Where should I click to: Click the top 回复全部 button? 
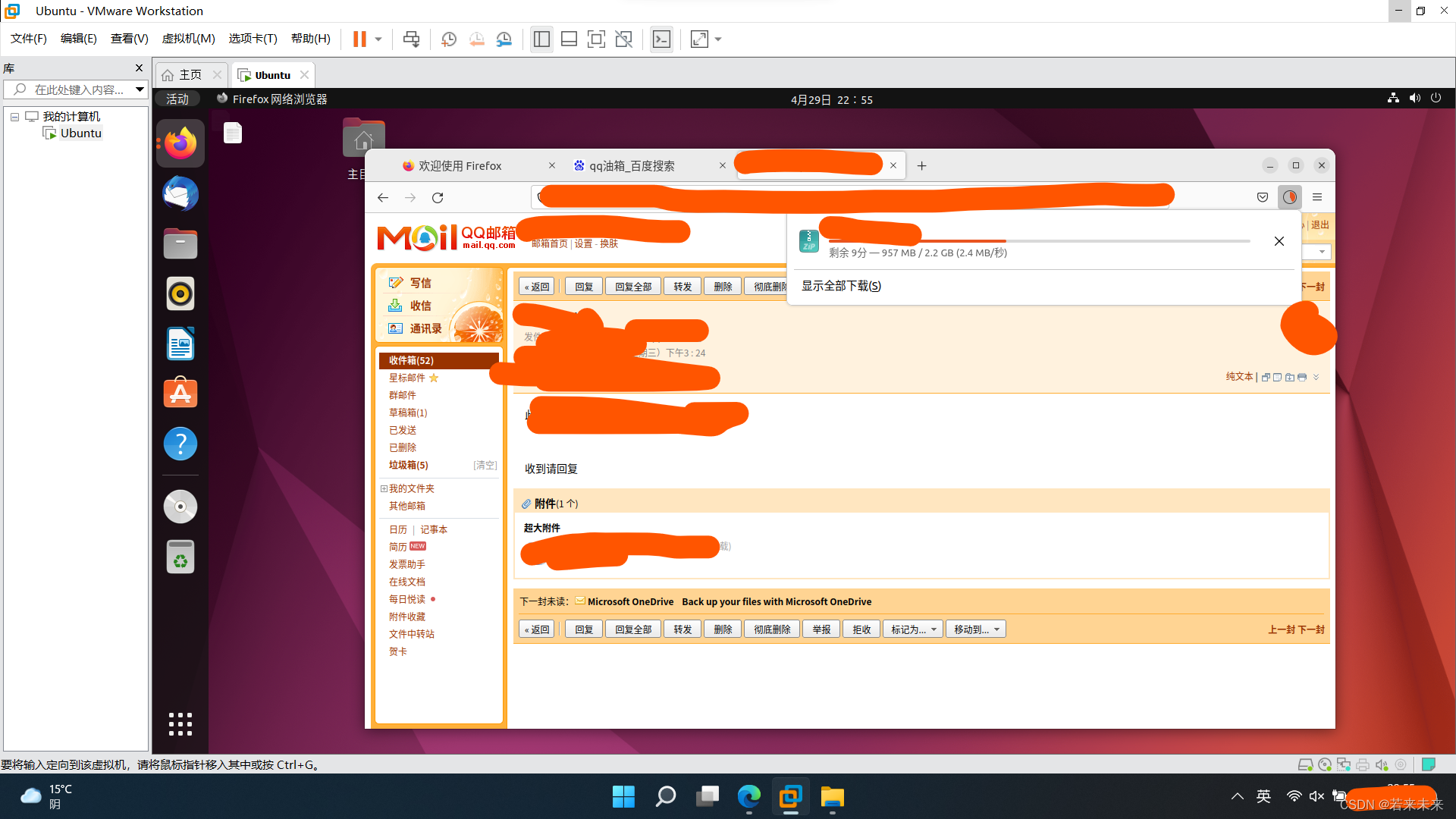pos(633,287)
